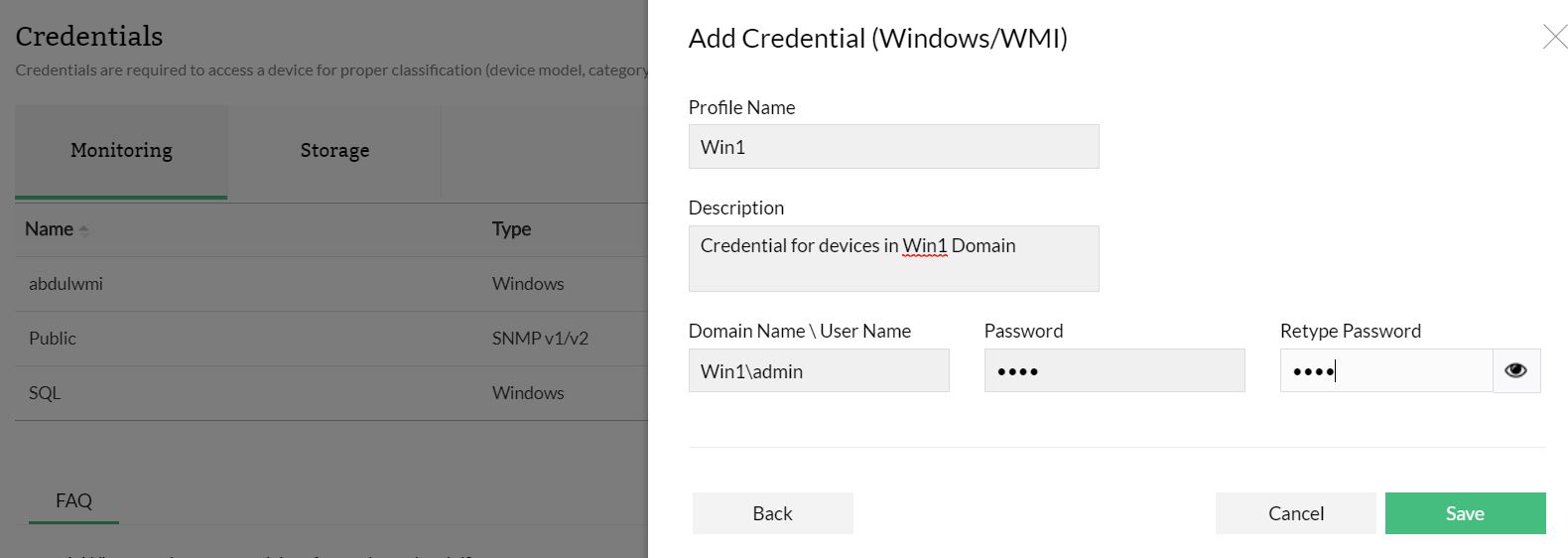Click the Password input field

[x=1113, y=371]
